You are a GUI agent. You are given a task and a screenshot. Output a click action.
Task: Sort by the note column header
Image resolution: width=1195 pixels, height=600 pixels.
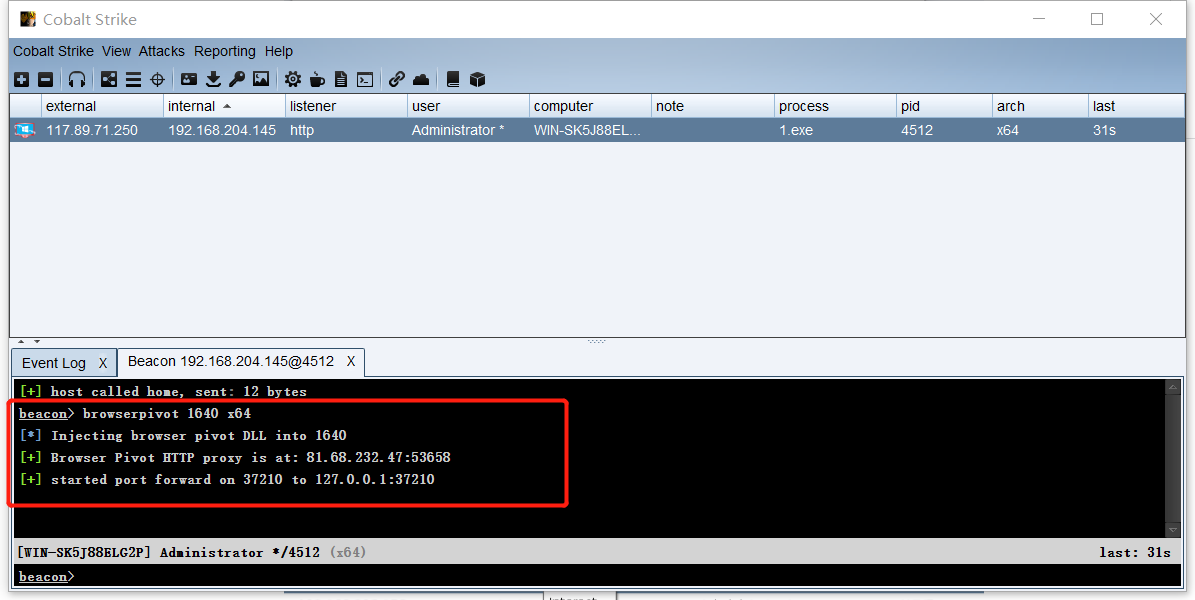coord(713,106)
